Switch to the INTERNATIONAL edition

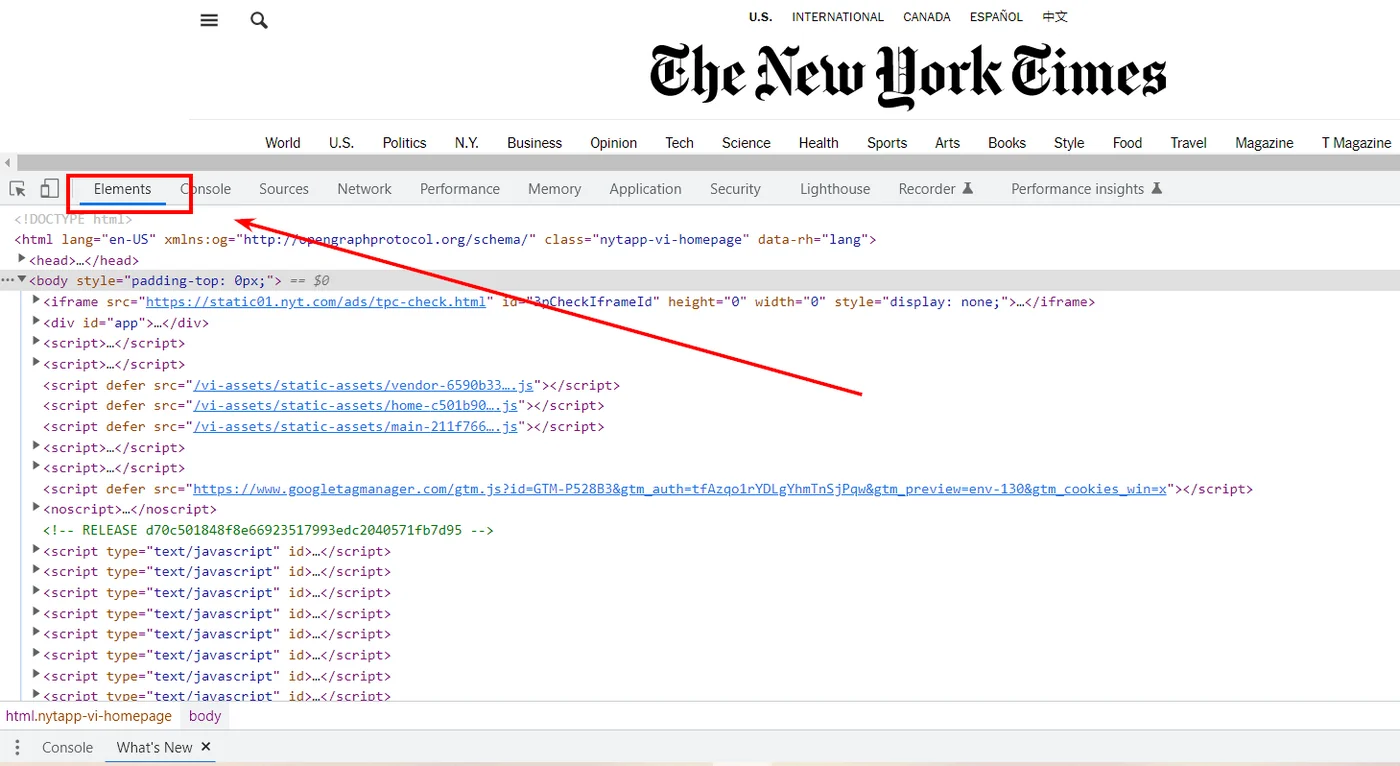[838, 17]
